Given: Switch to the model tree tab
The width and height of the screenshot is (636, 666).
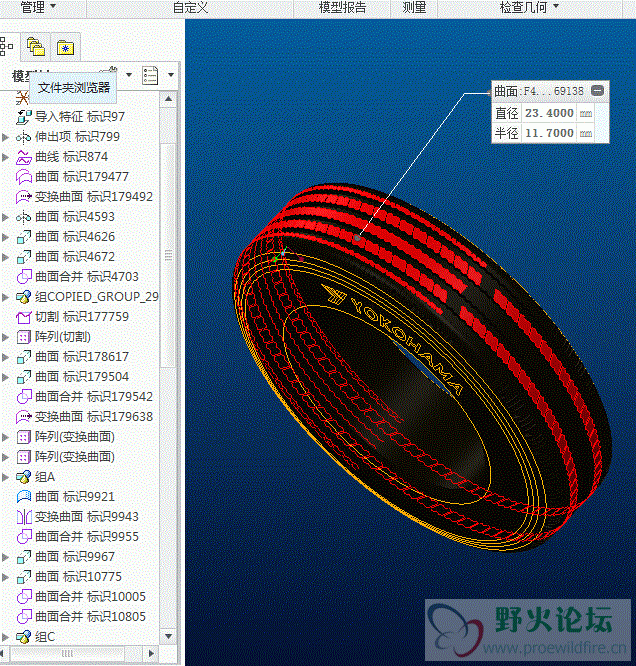Looking at the screenshot, I should point(6,46).
